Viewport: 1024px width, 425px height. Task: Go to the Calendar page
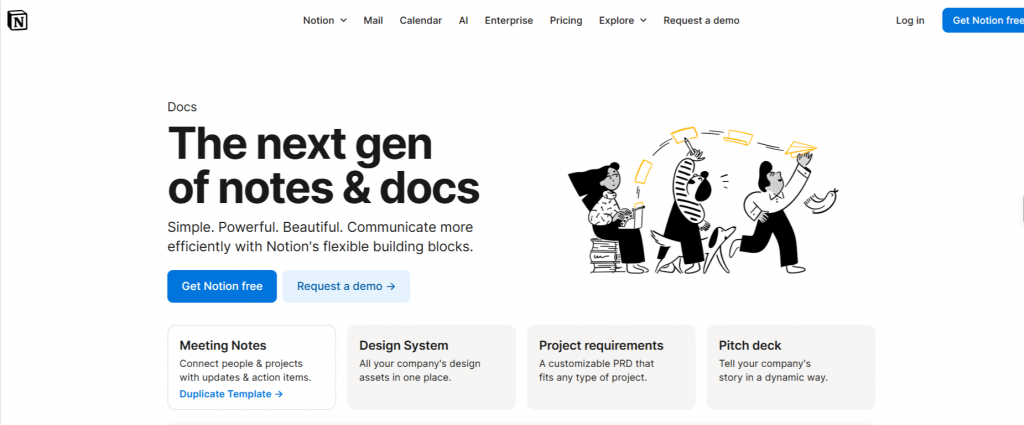click(x=420, y=20)
